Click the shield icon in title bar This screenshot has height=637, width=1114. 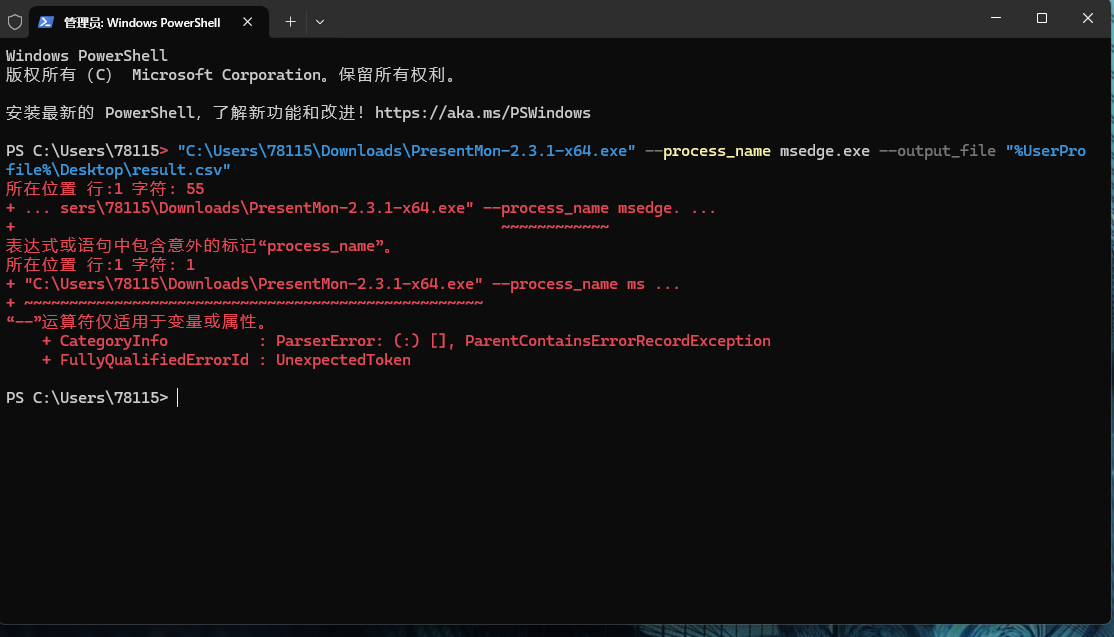pyautogui.click(x=15, y=22)
